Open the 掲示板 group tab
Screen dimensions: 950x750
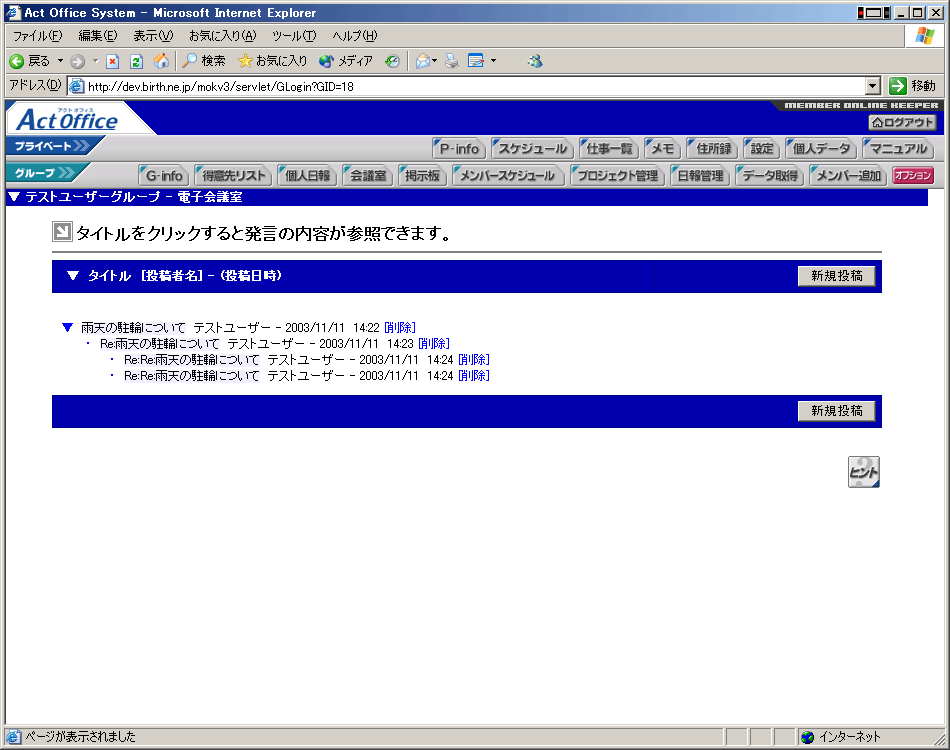tap(422, 176)
